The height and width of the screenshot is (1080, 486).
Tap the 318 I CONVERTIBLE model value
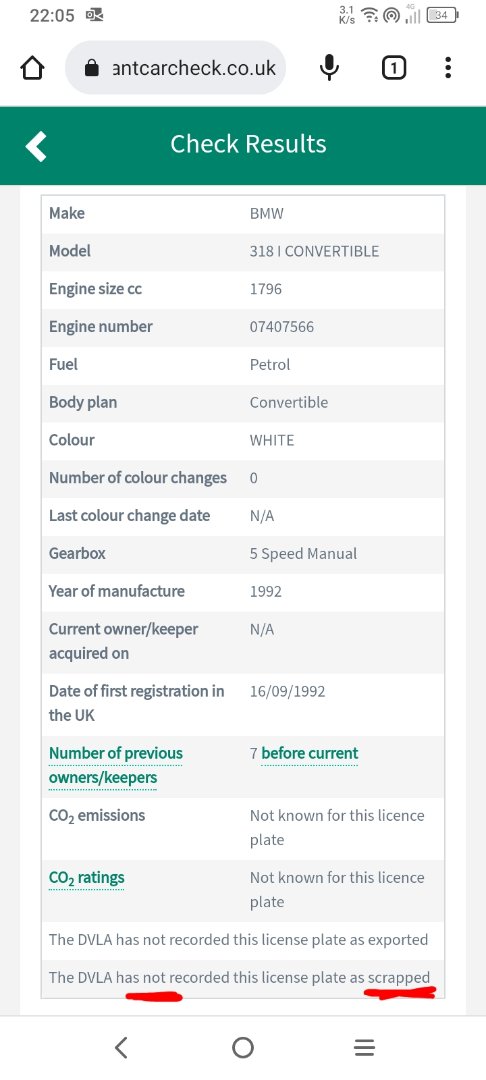coord(314,251)
